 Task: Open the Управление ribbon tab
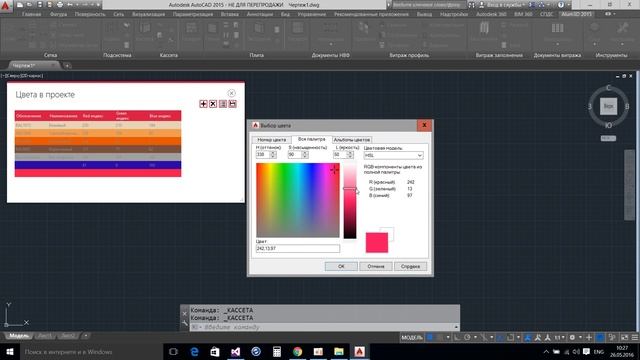pyautogui.click(x=311, y=14)
